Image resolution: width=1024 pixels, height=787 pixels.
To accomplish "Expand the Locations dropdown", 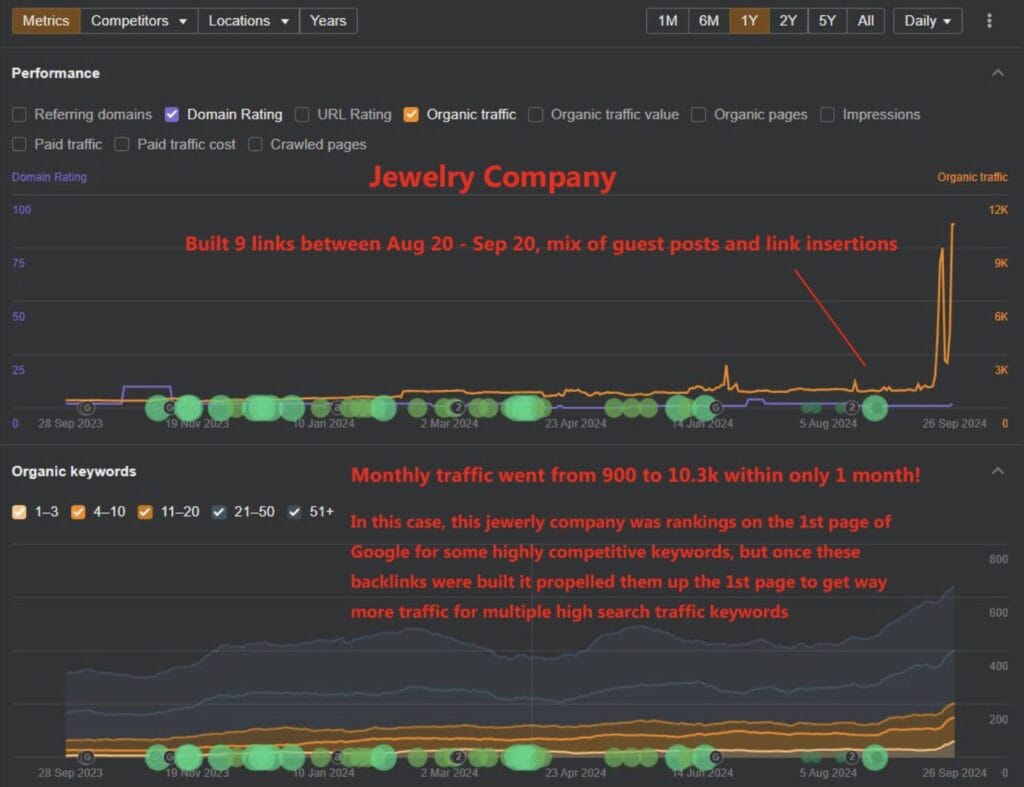I will point(249,21).
